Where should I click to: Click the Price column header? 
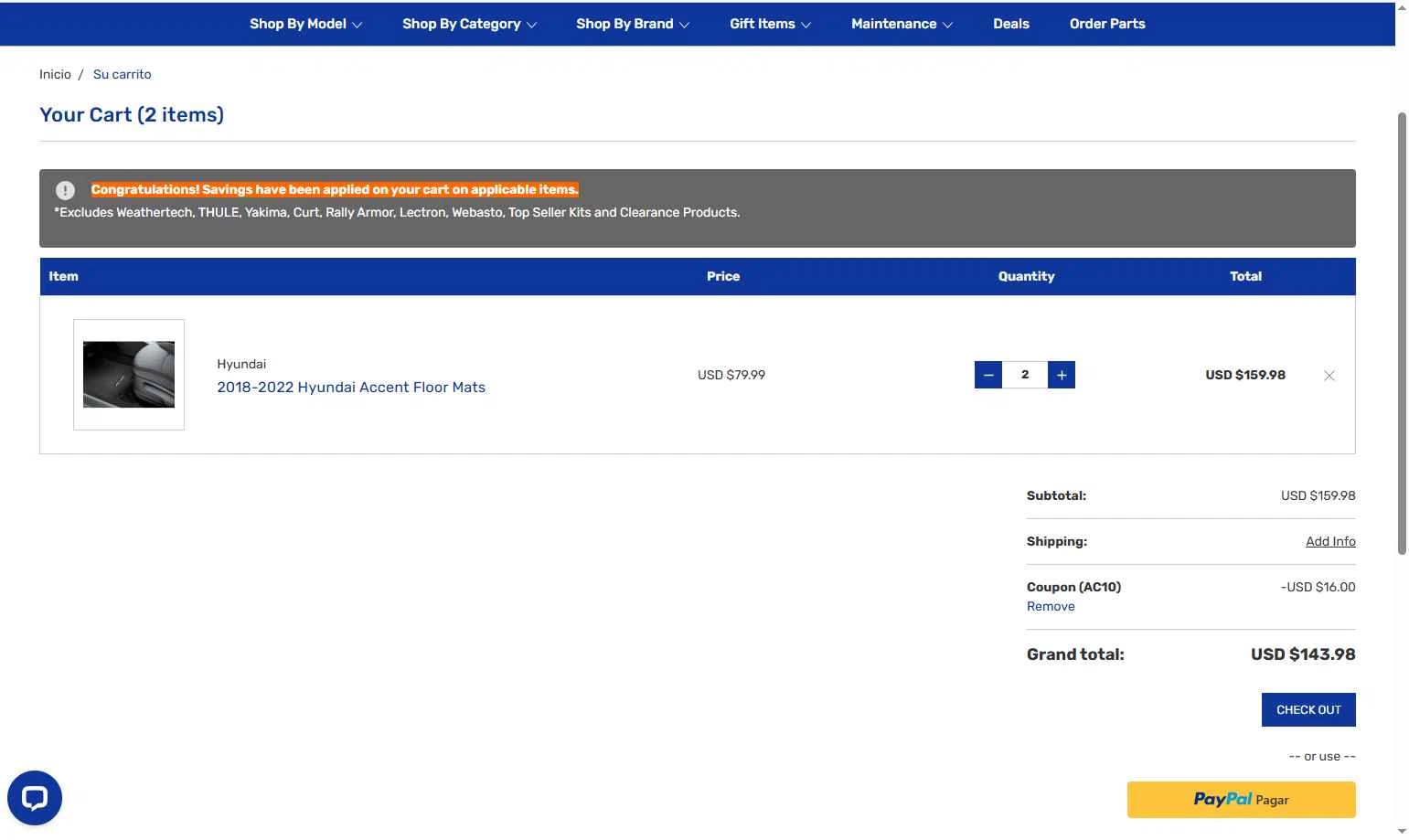pyautogui.click(x=723, y=276)
